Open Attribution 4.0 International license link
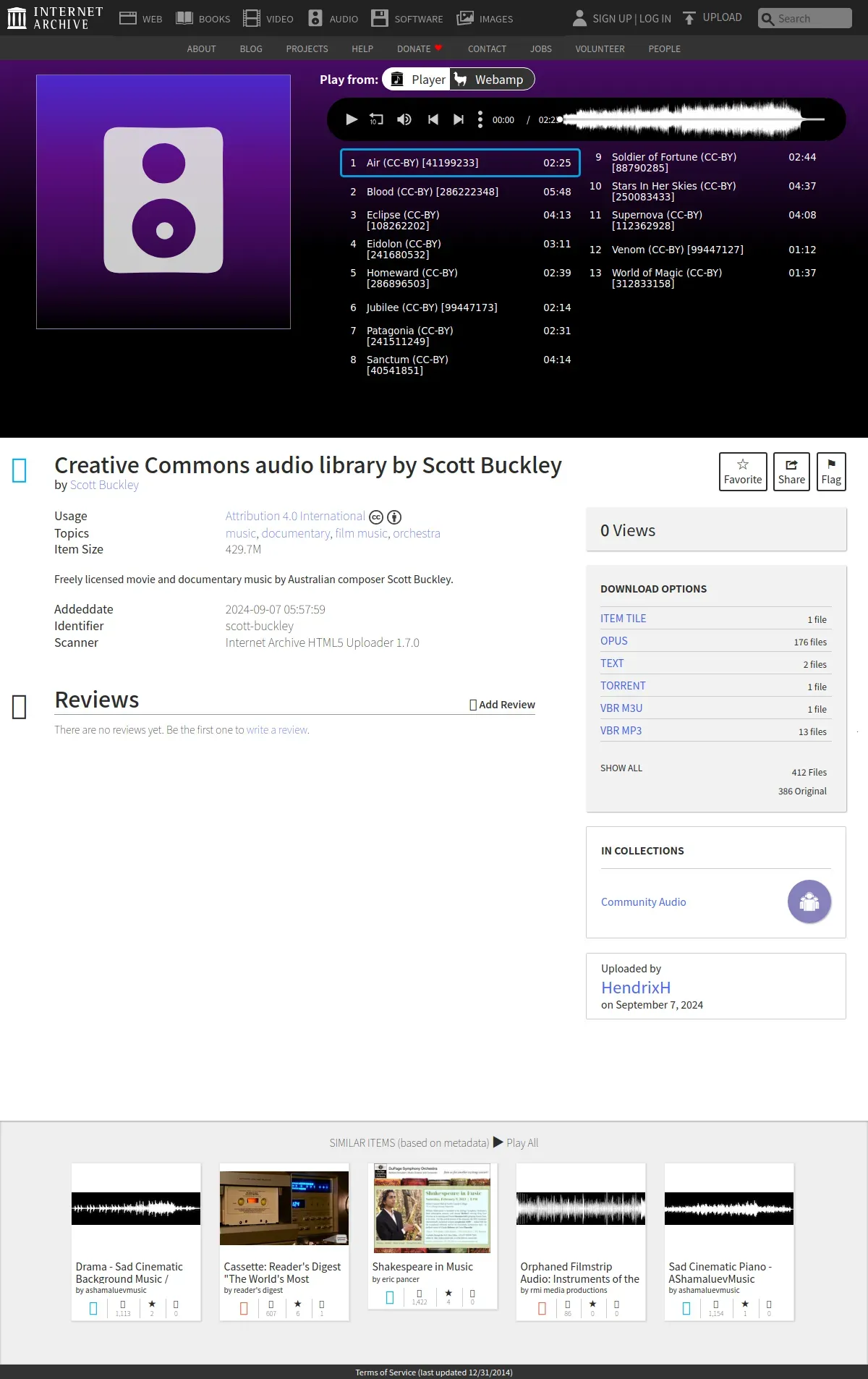The width and height of the screenshot is (868, 1379). tap(295, 516)
